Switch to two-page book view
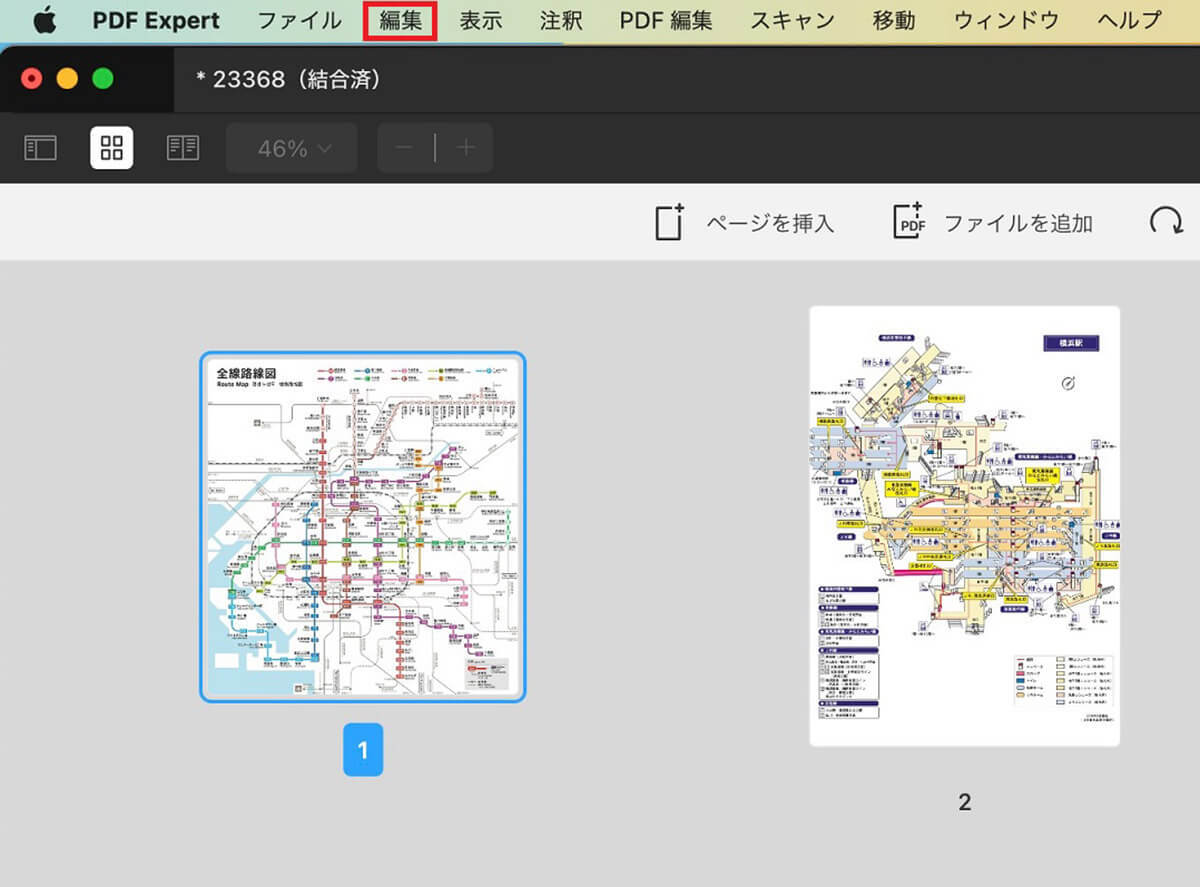This screenshot has height=887, width=1200. tap(183, 148)
